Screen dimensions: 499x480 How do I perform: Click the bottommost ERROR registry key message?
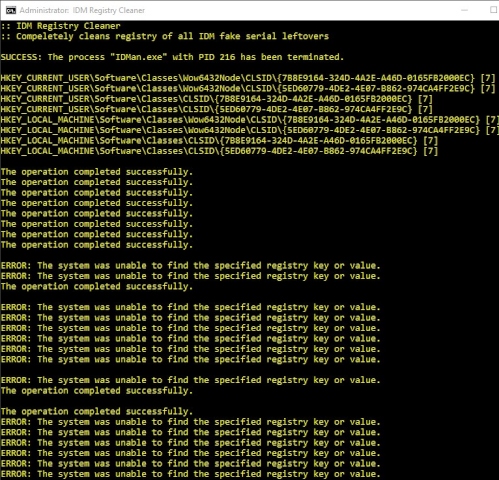point(190,474)
